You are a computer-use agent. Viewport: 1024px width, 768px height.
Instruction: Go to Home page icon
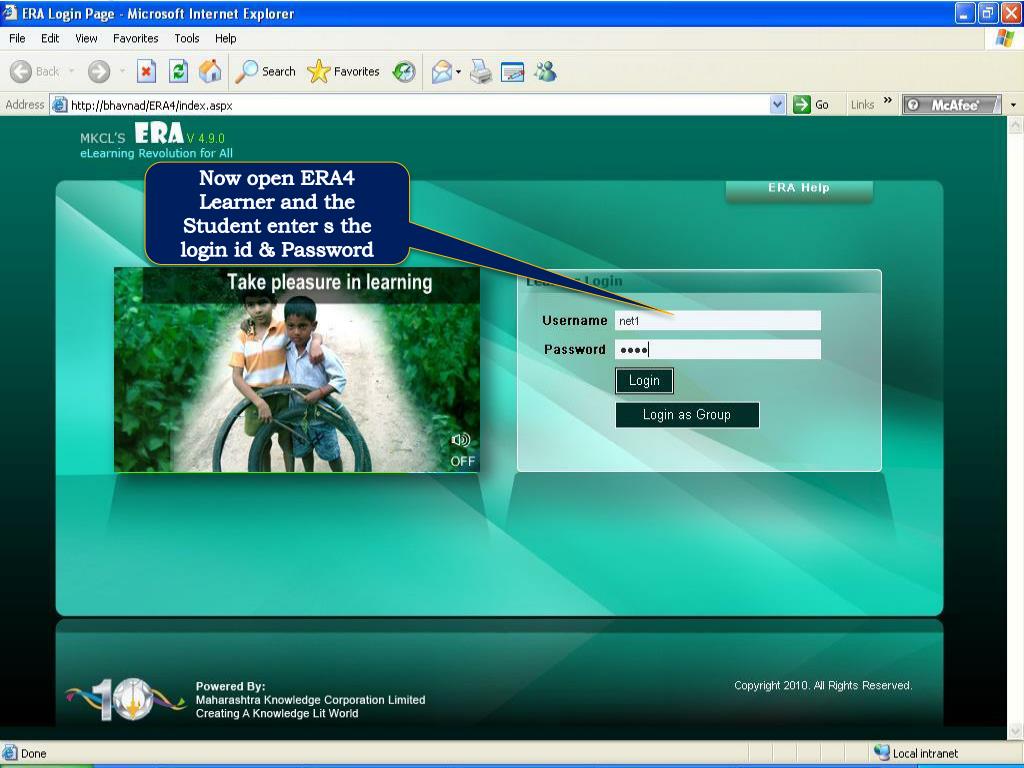[210, 71]
